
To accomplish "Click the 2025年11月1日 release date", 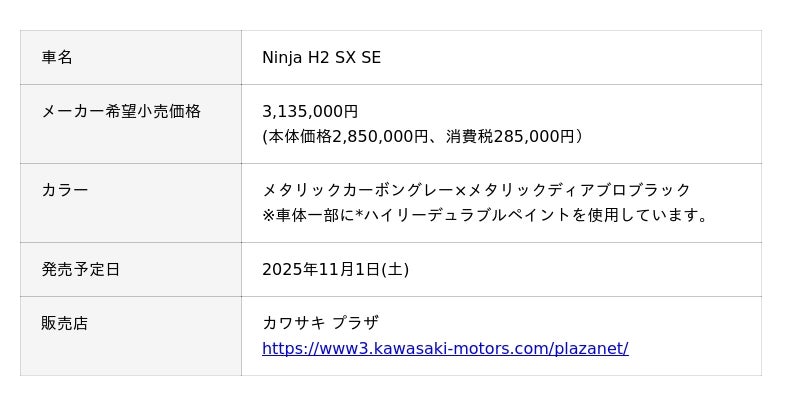I will pyautogui.click(x=321, y=270).
